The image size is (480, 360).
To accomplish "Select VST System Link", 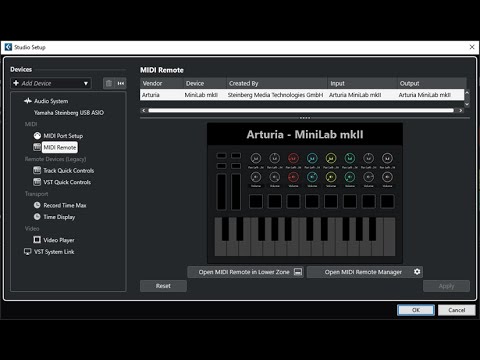I will pos(54,252).
